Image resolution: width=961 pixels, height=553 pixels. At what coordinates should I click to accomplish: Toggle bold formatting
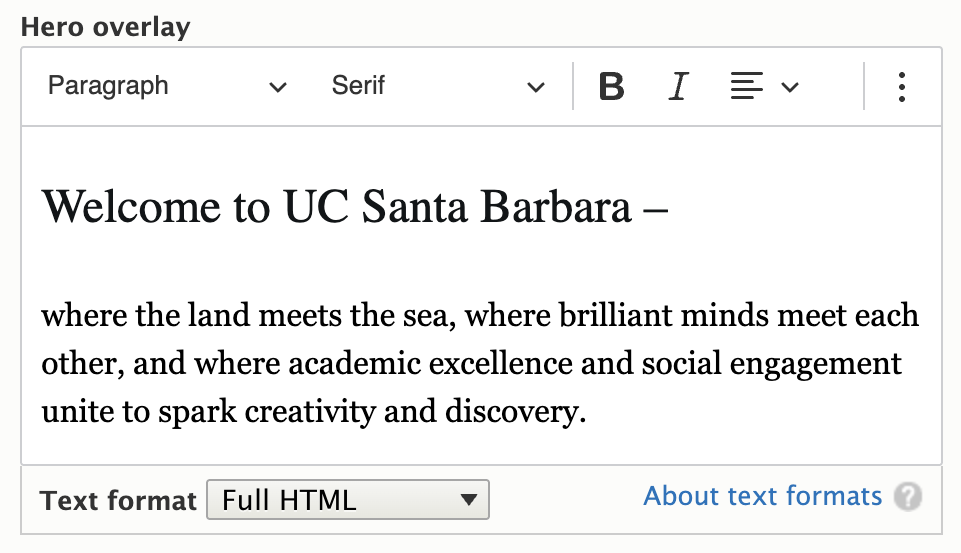point(611,86)
